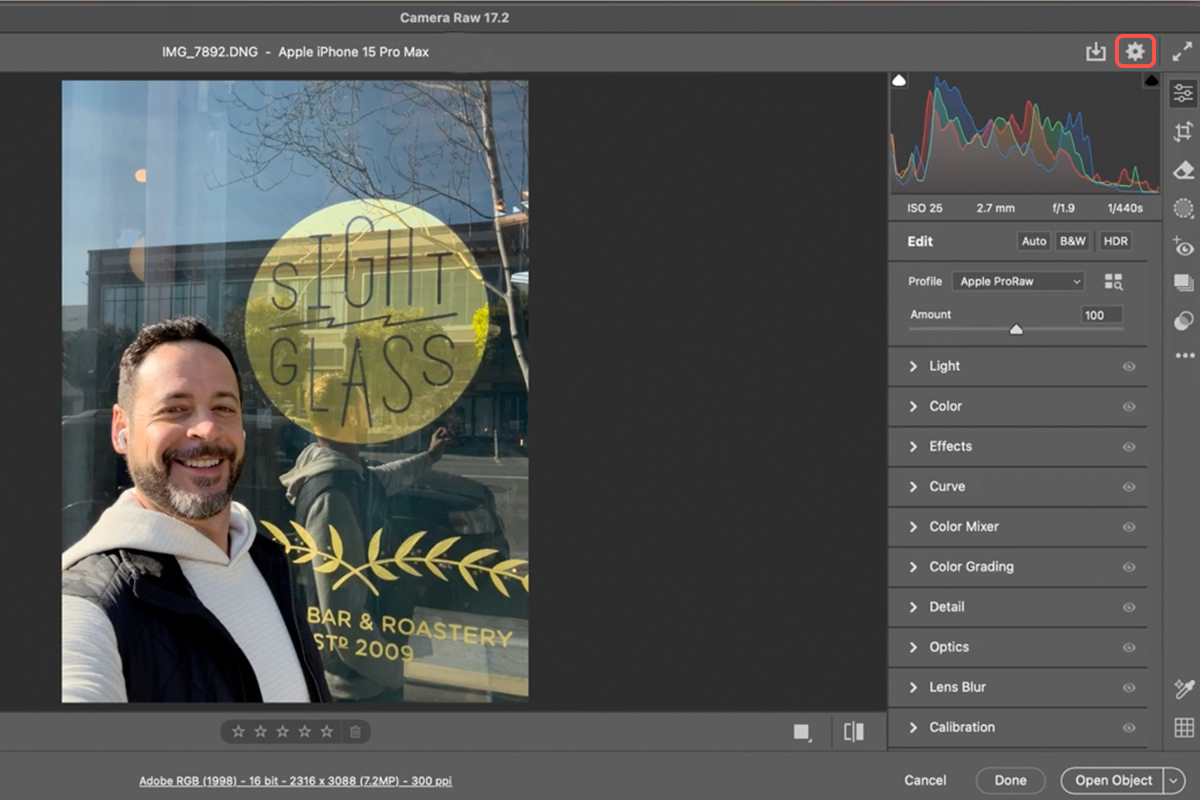
Task: Toggle the Detail panel eye icon
Action: pyautogui.click(x=1129, y=607)
